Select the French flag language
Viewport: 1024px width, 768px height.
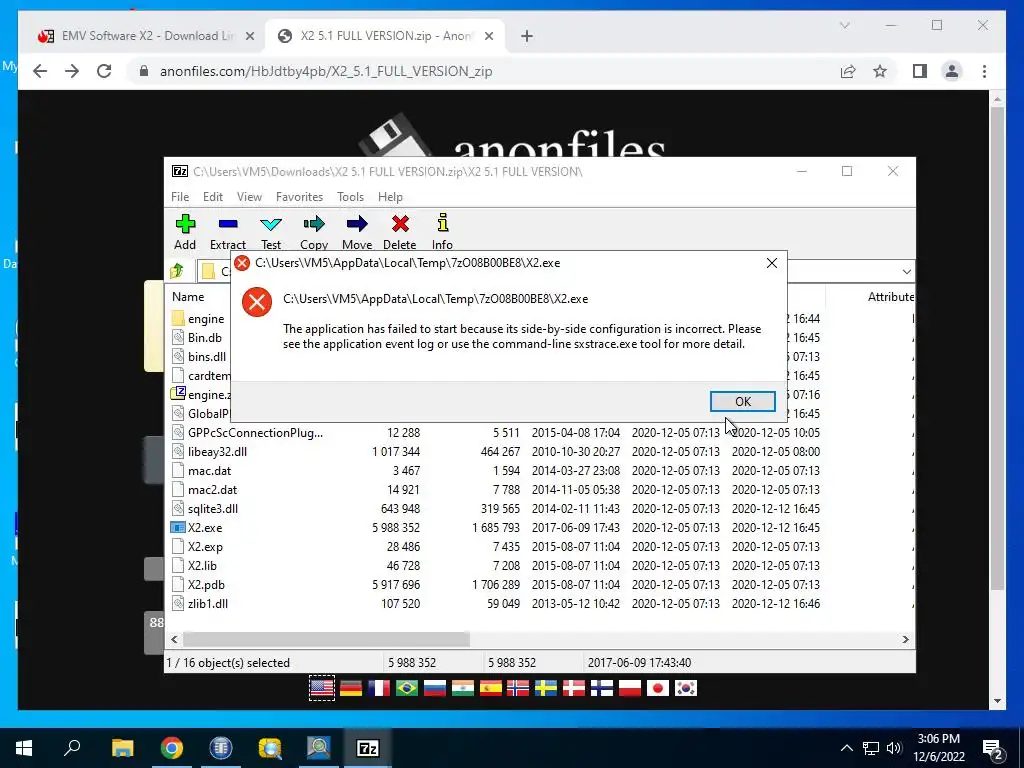[379, 688]
